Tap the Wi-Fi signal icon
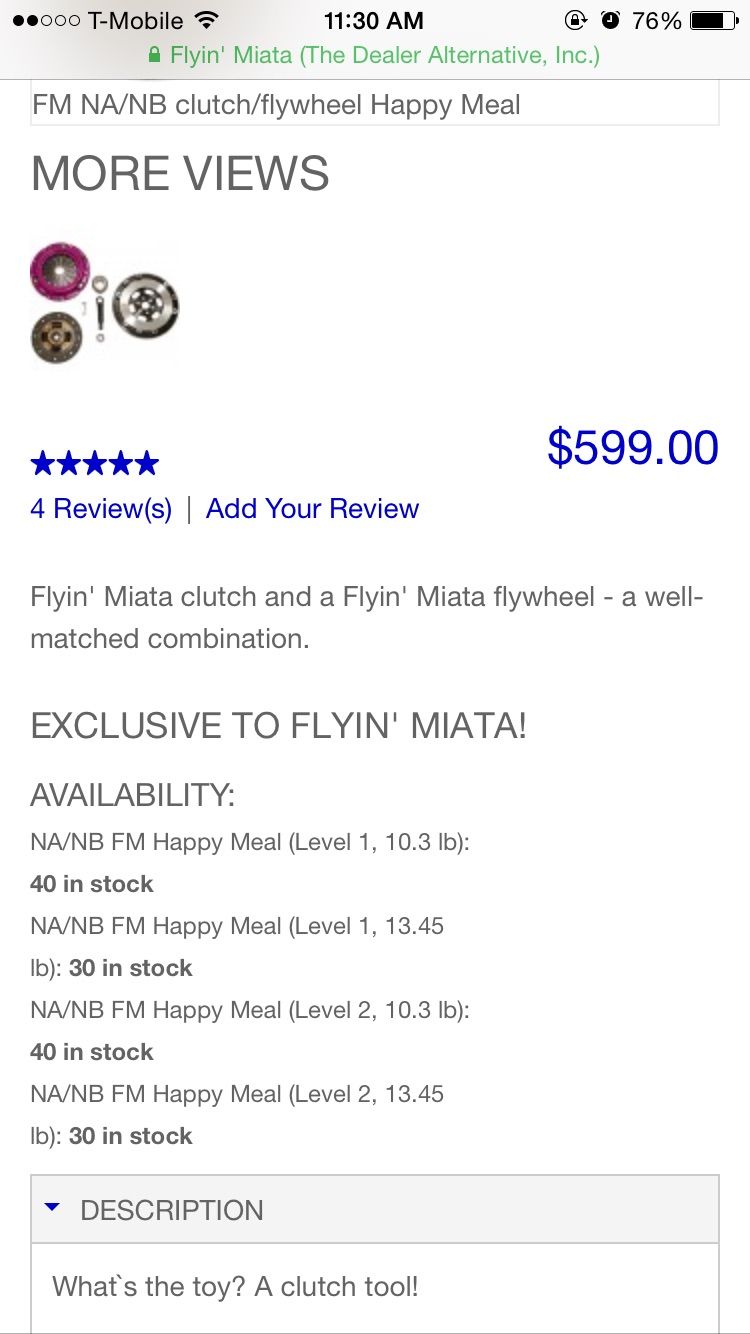The height and width of the screenshot is (1334, 750). [207, 20]
